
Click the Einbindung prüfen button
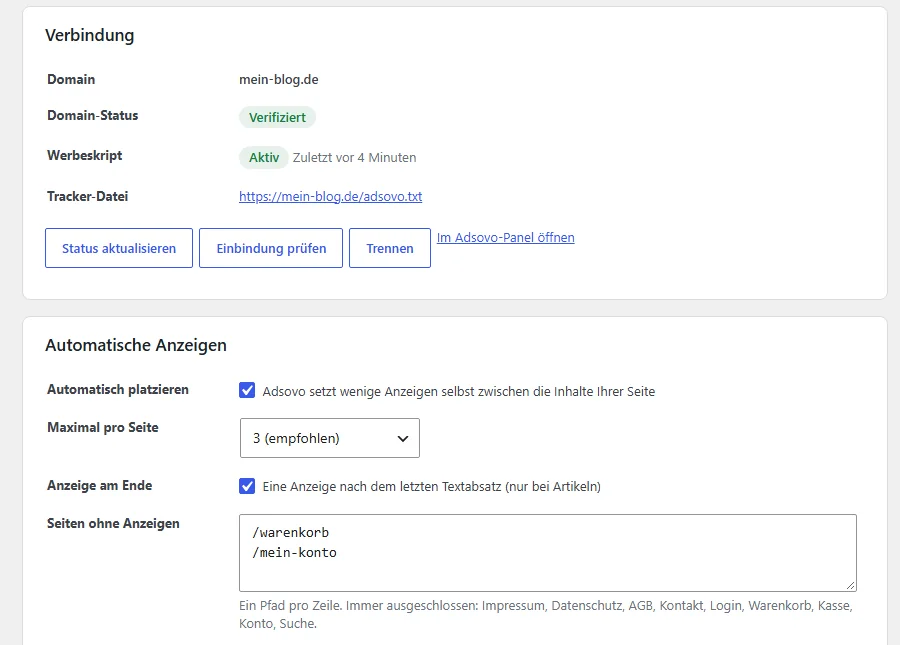tap(271, 248)
